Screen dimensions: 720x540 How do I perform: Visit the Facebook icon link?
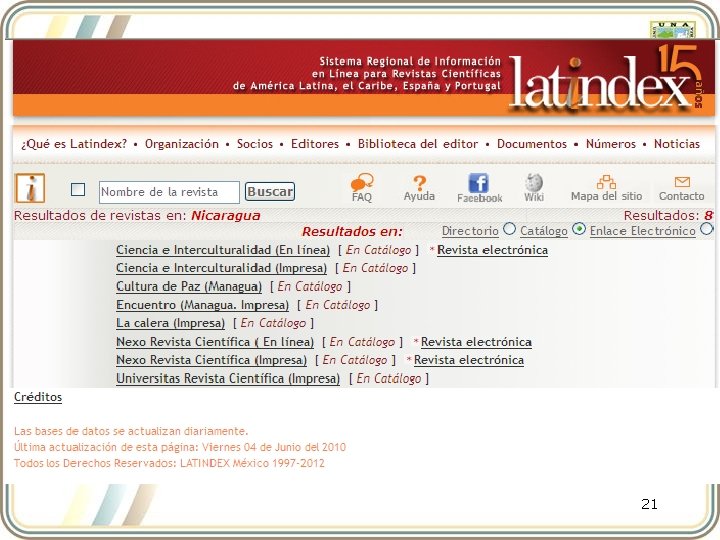478,183
